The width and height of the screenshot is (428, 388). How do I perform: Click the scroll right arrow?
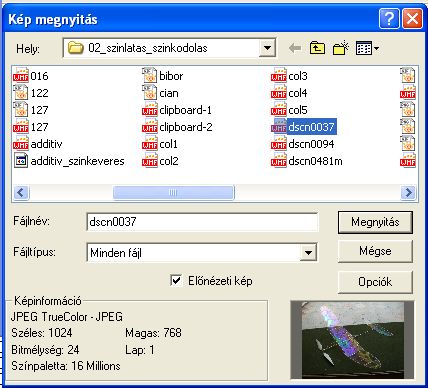(408, 192)
